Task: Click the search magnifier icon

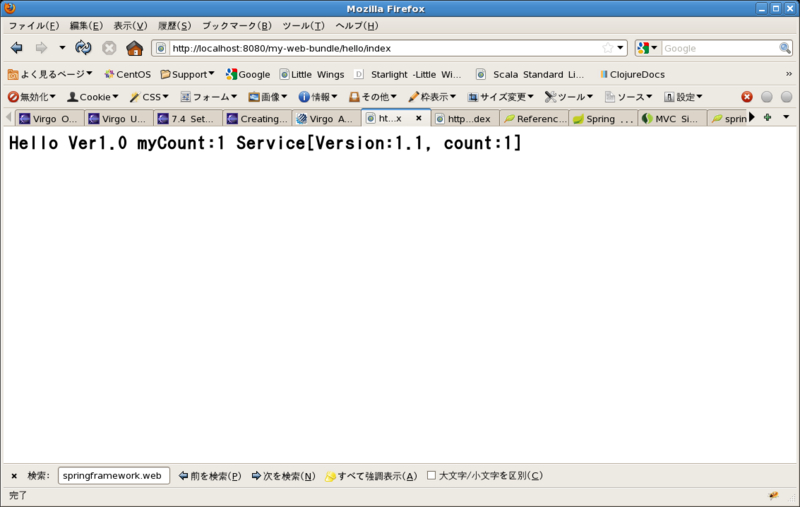Action: click(785, 48)
